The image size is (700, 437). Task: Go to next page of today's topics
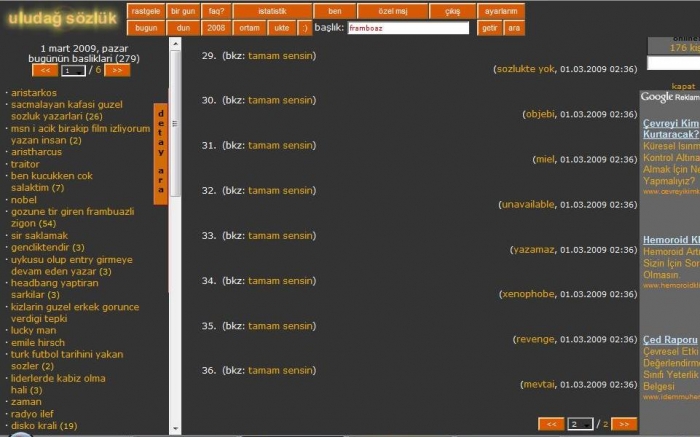(117, 70)
